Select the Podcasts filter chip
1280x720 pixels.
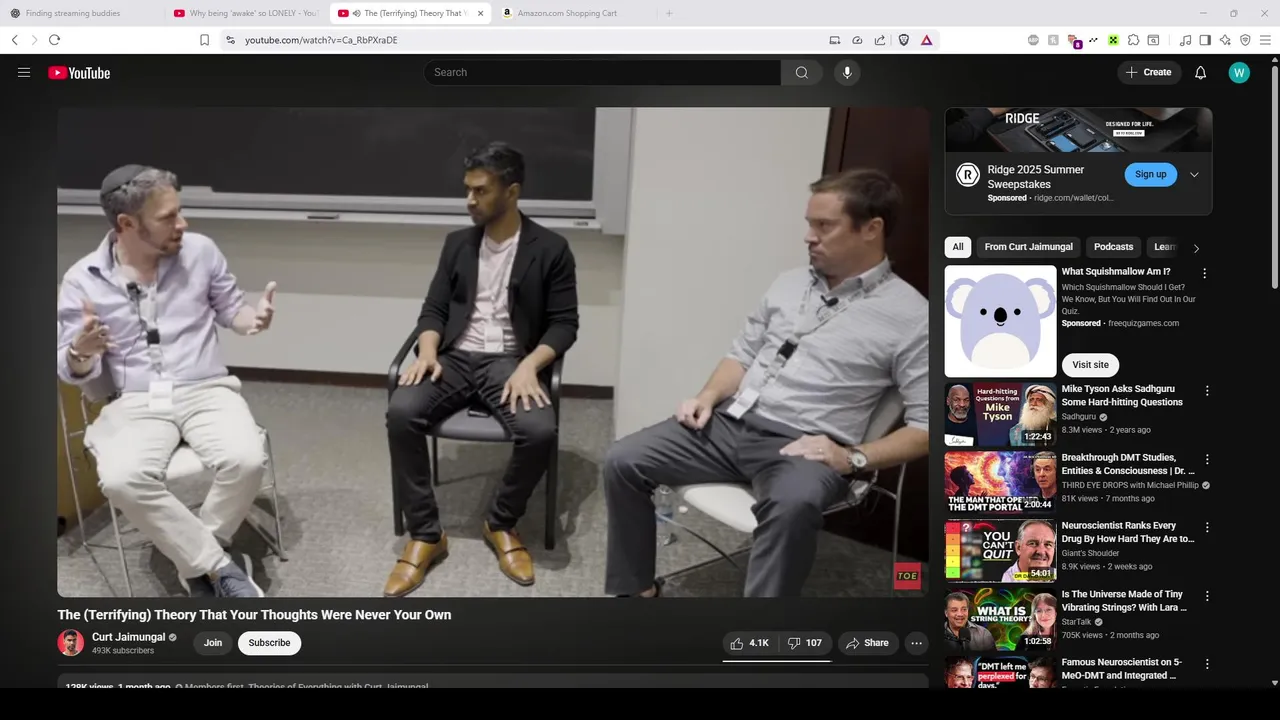1113,247
